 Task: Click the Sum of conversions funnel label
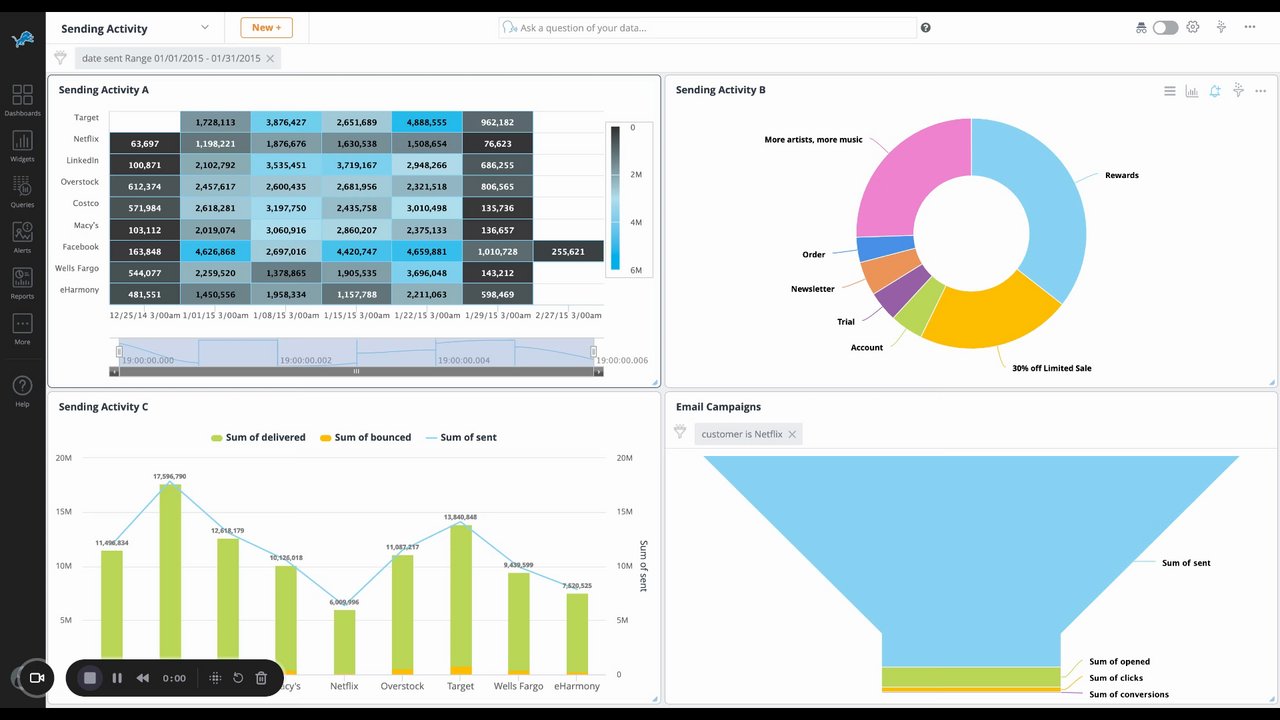(1129, 694)
